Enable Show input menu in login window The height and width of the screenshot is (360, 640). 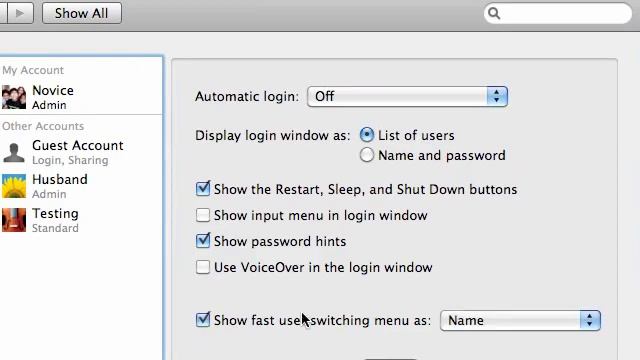click(x=203, y=215)
